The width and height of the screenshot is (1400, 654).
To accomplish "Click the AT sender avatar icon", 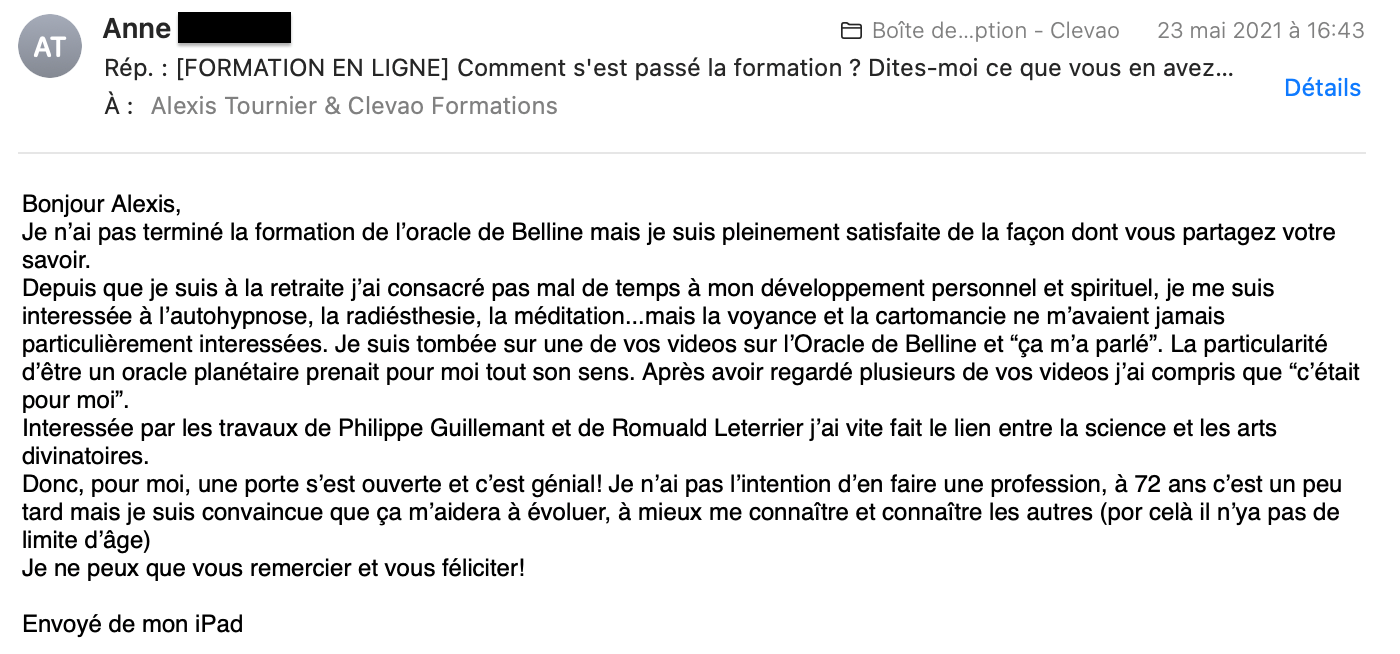I will [50, 45].
